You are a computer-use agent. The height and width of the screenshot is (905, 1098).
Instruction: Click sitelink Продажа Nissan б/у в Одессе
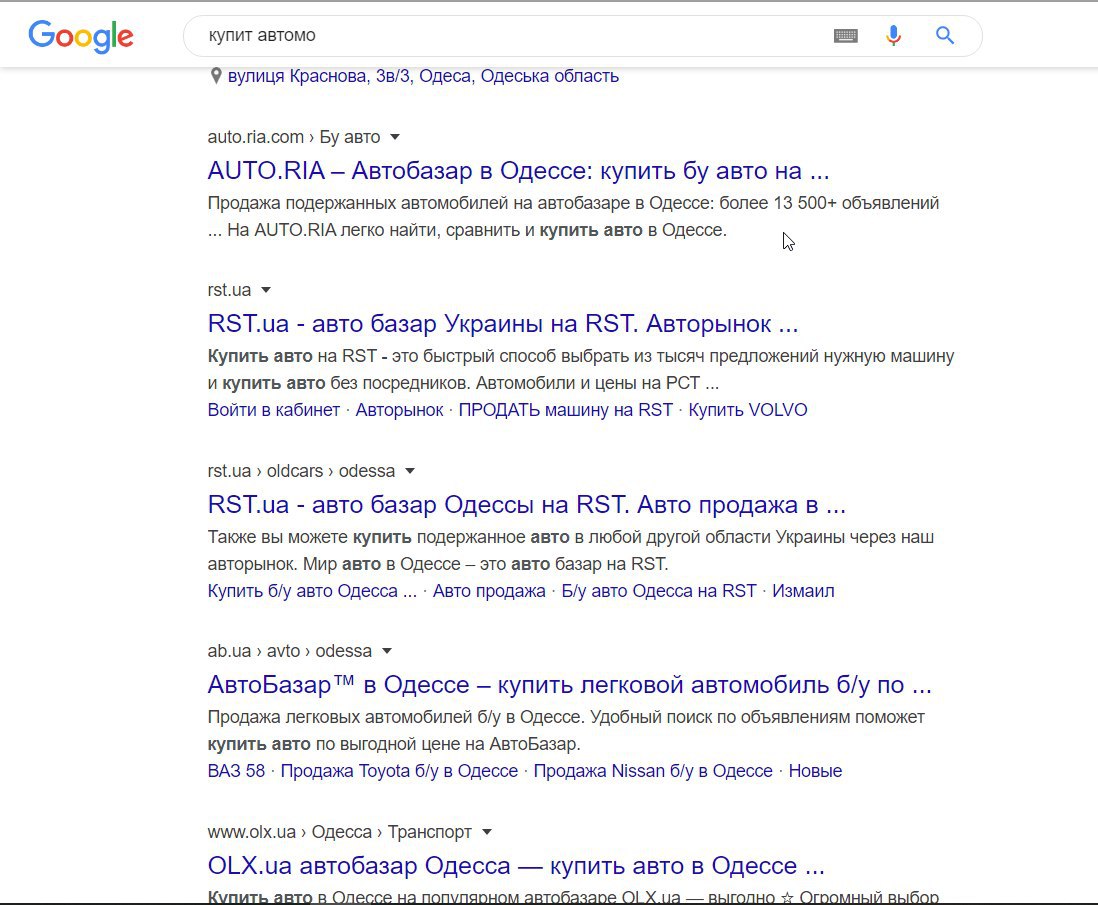coord(653,771)
